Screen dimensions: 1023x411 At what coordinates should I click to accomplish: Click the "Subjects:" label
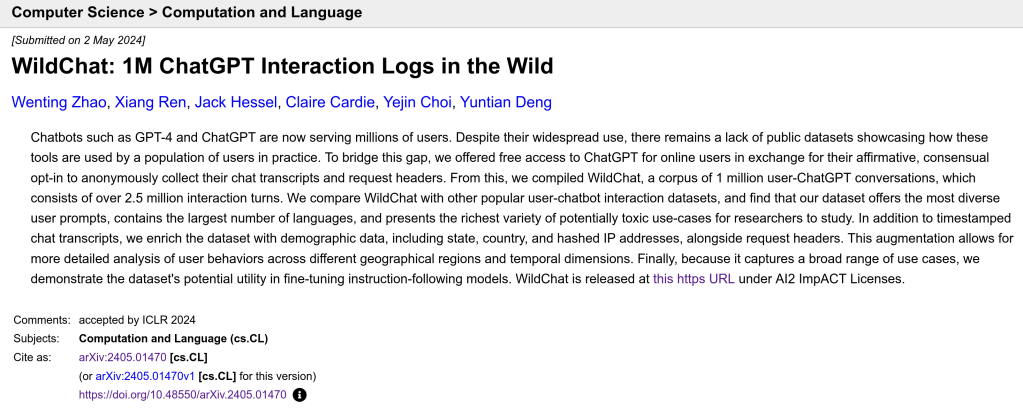39,338
